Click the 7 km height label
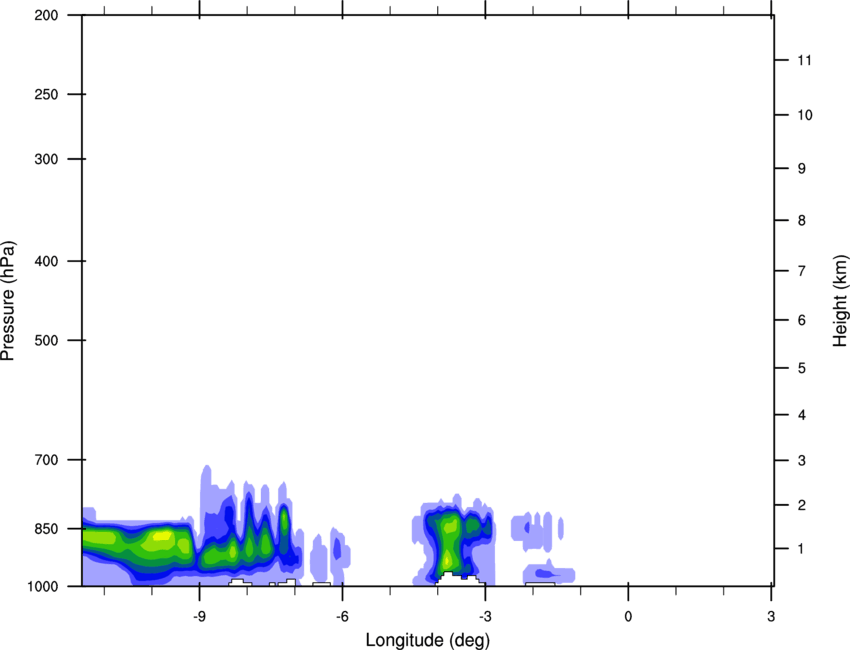850x650 pixels. pos(801,271)
